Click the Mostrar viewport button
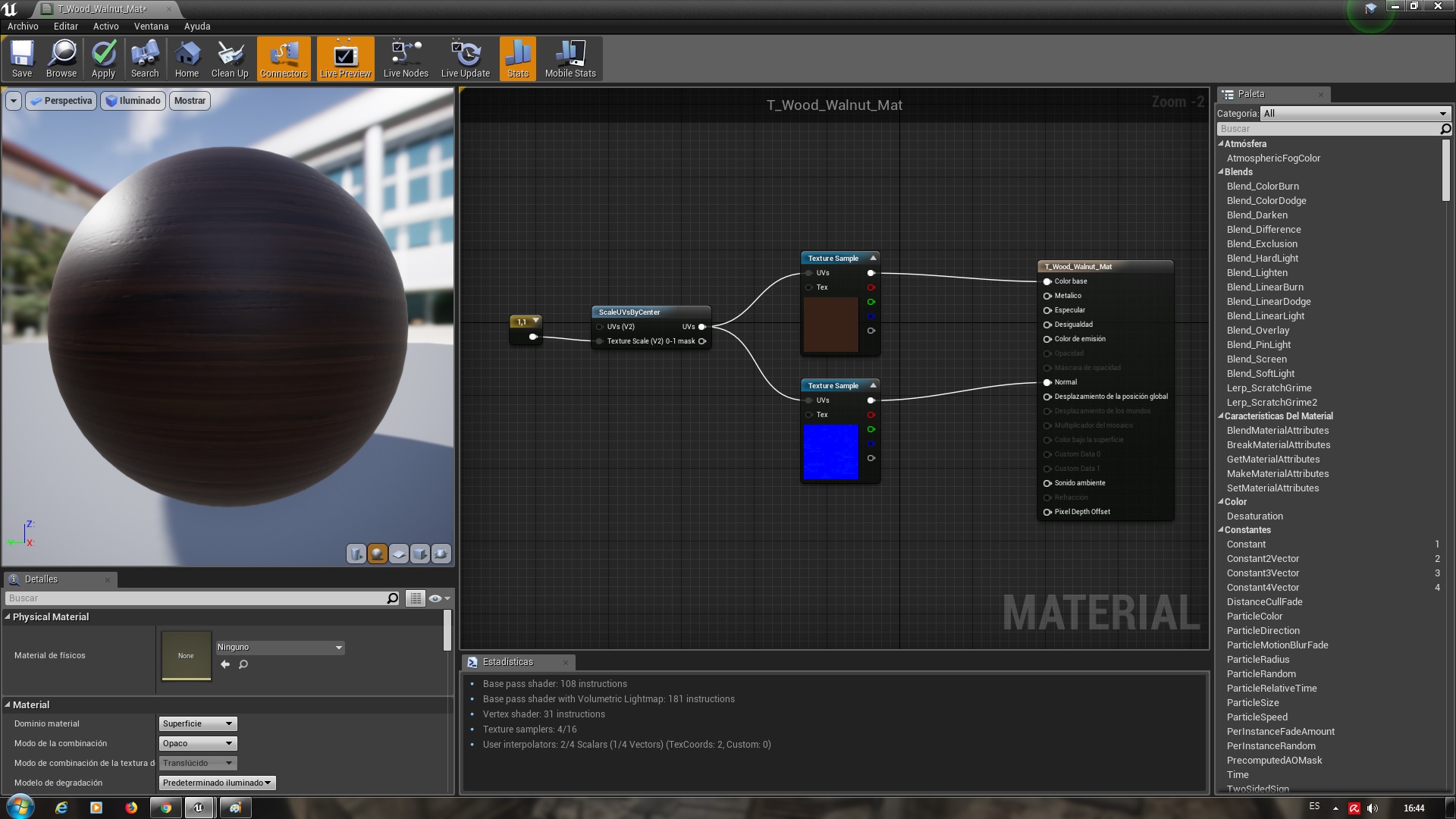1456x819 pixels. [190, 100]
